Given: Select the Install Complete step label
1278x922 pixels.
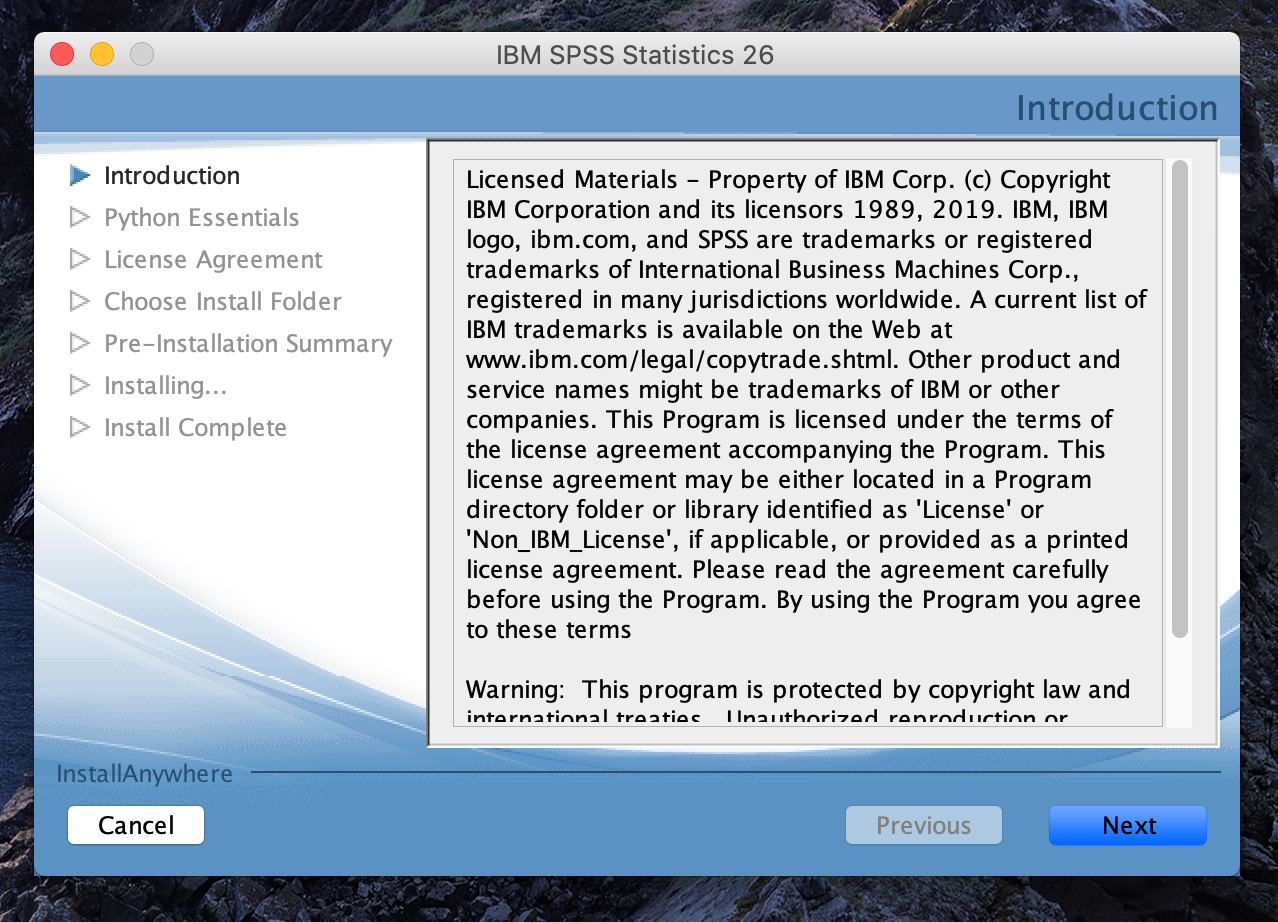Looking at the screenshot, I should click(195, 428).
